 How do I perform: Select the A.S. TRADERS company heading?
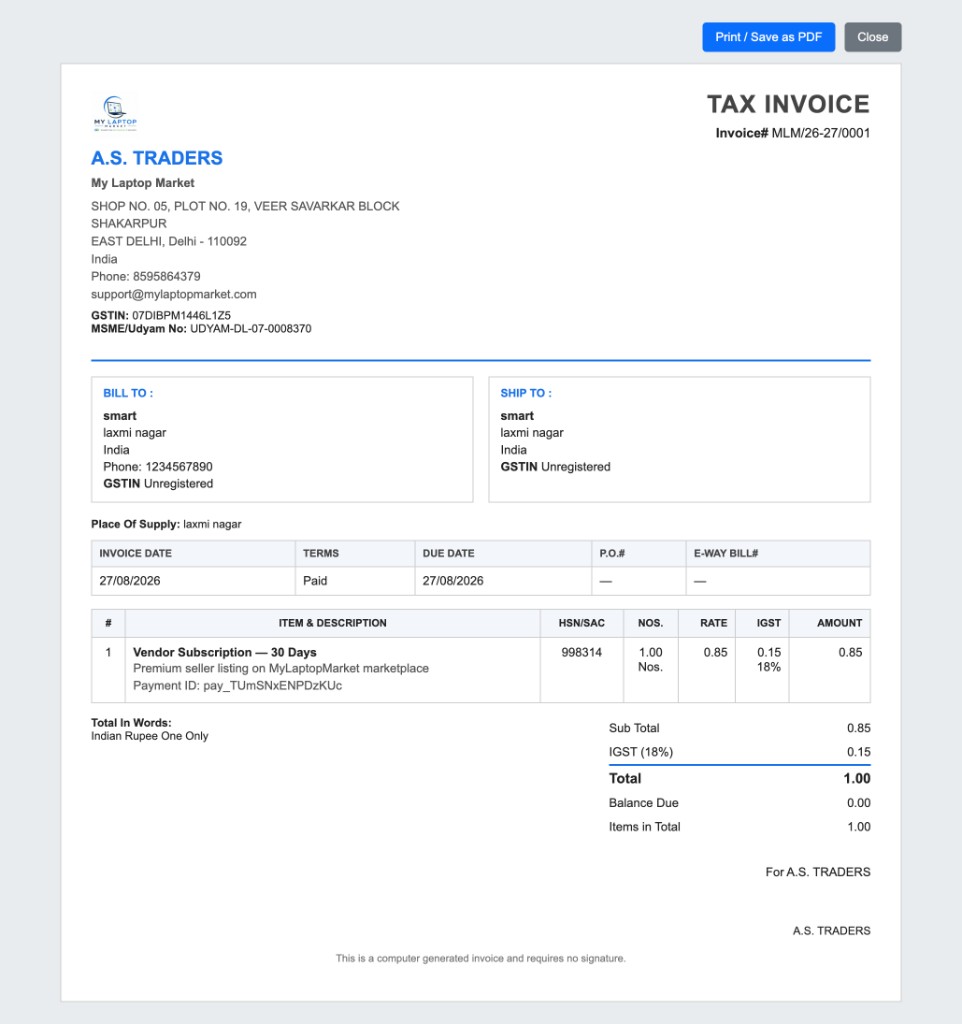point(157,158)
